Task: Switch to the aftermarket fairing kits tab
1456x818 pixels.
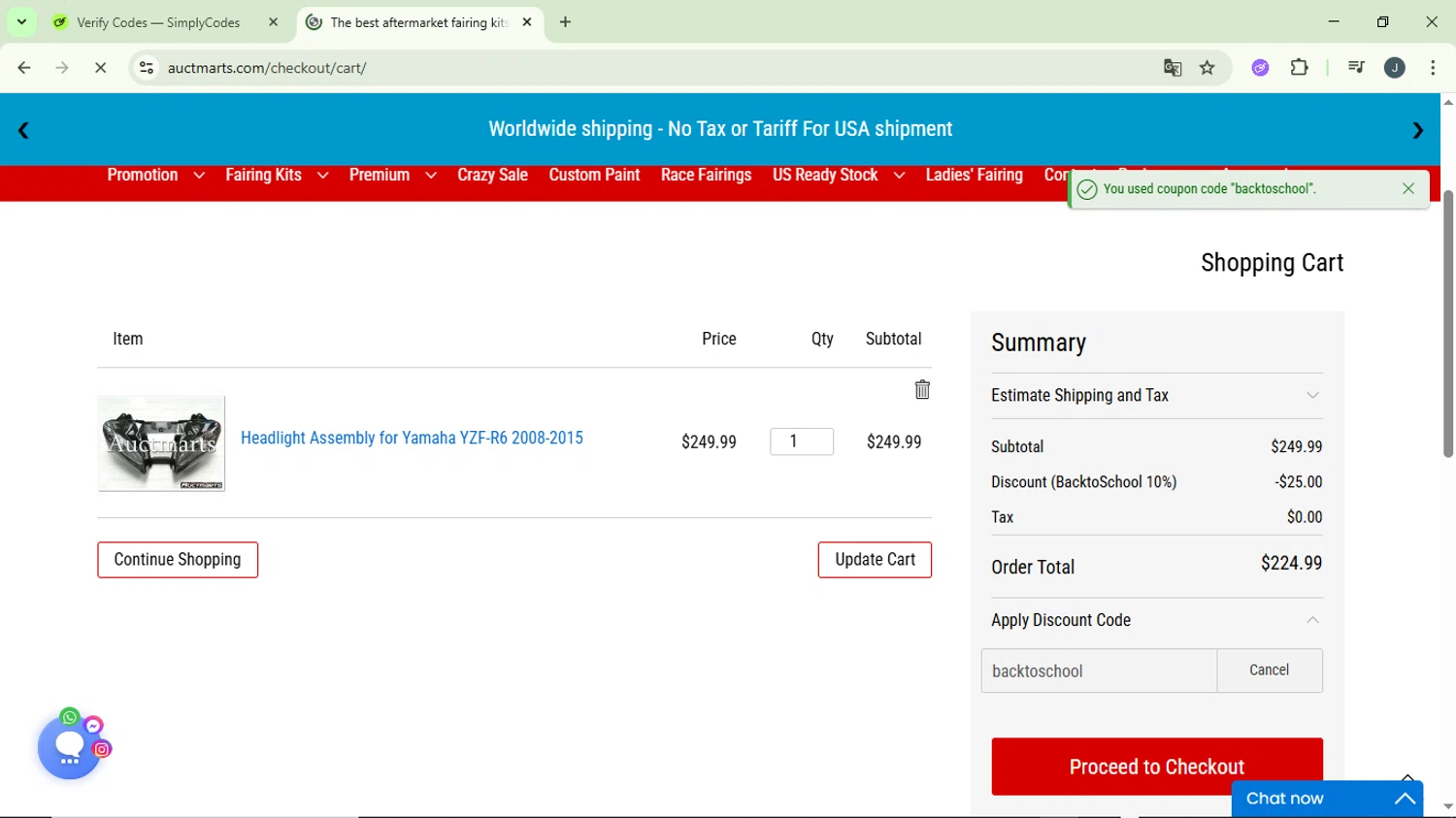Action: click(419, 21)
